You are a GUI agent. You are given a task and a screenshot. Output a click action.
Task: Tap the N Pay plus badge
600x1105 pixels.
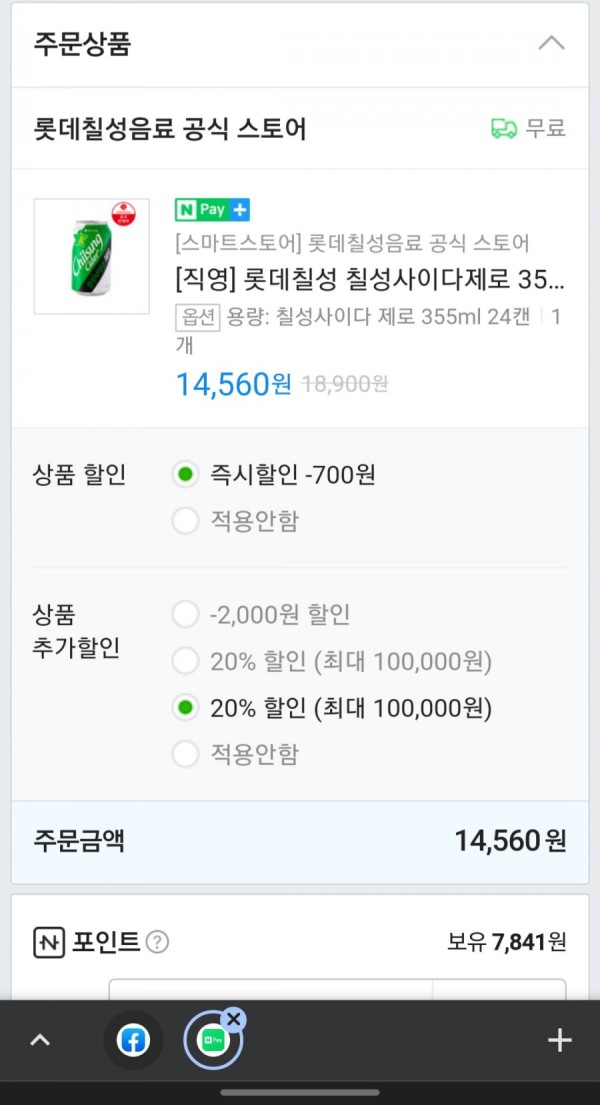212,210
